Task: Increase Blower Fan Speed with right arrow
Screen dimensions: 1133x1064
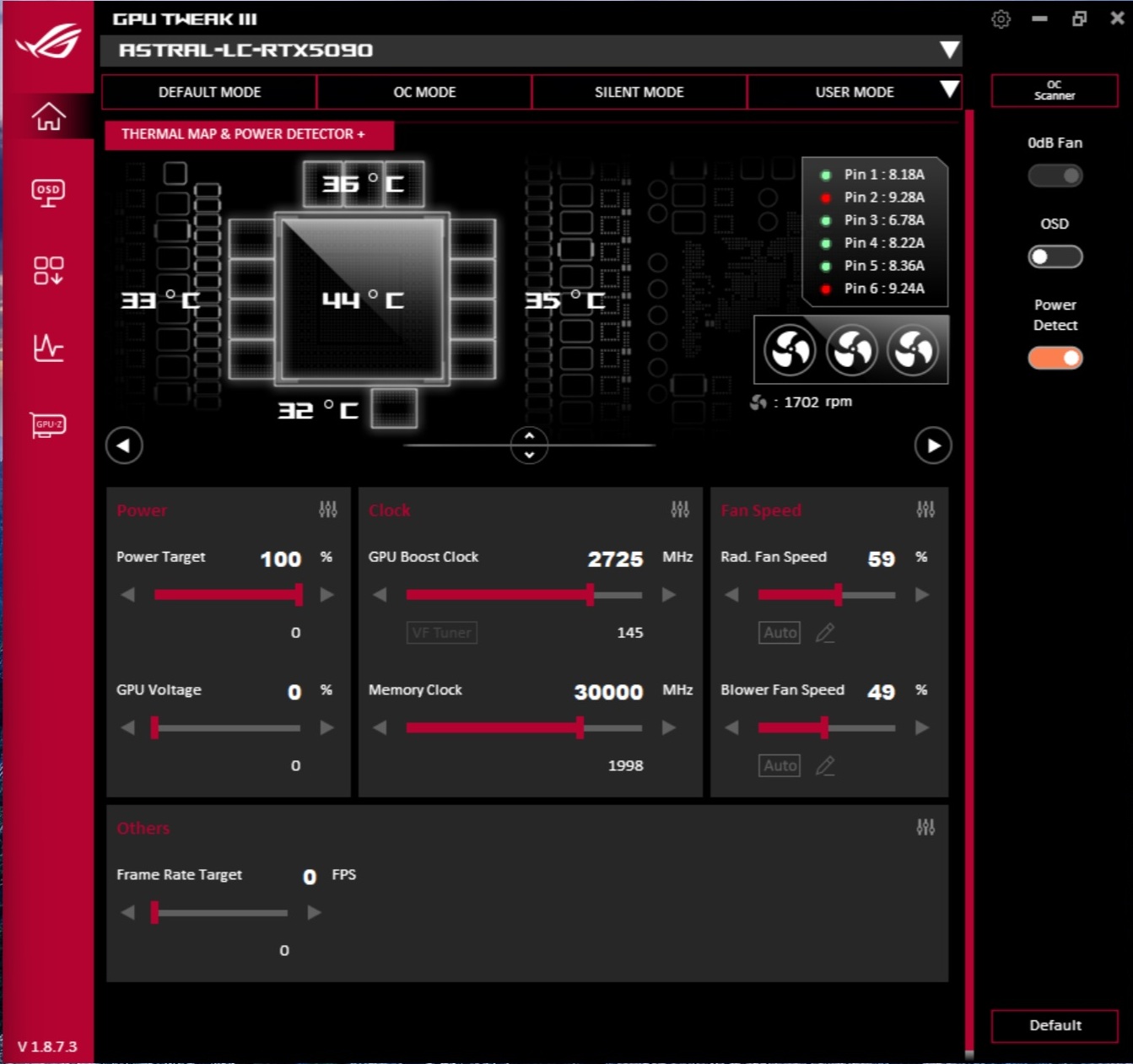Action: (922, 727)
